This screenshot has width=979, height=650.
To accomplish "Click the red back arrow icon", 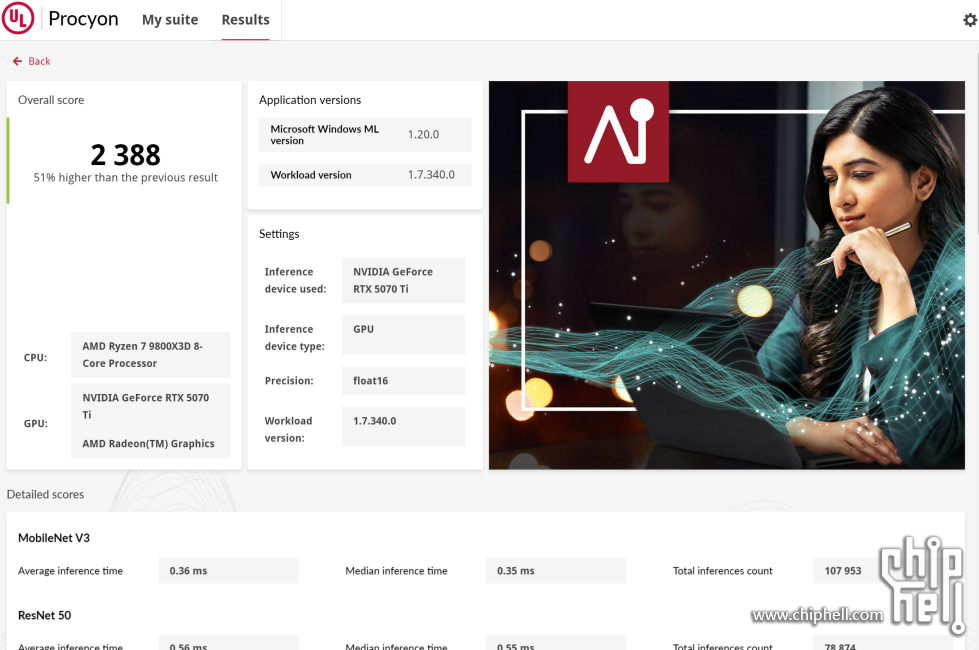I will pyautogui.click(x=17, y=61).
